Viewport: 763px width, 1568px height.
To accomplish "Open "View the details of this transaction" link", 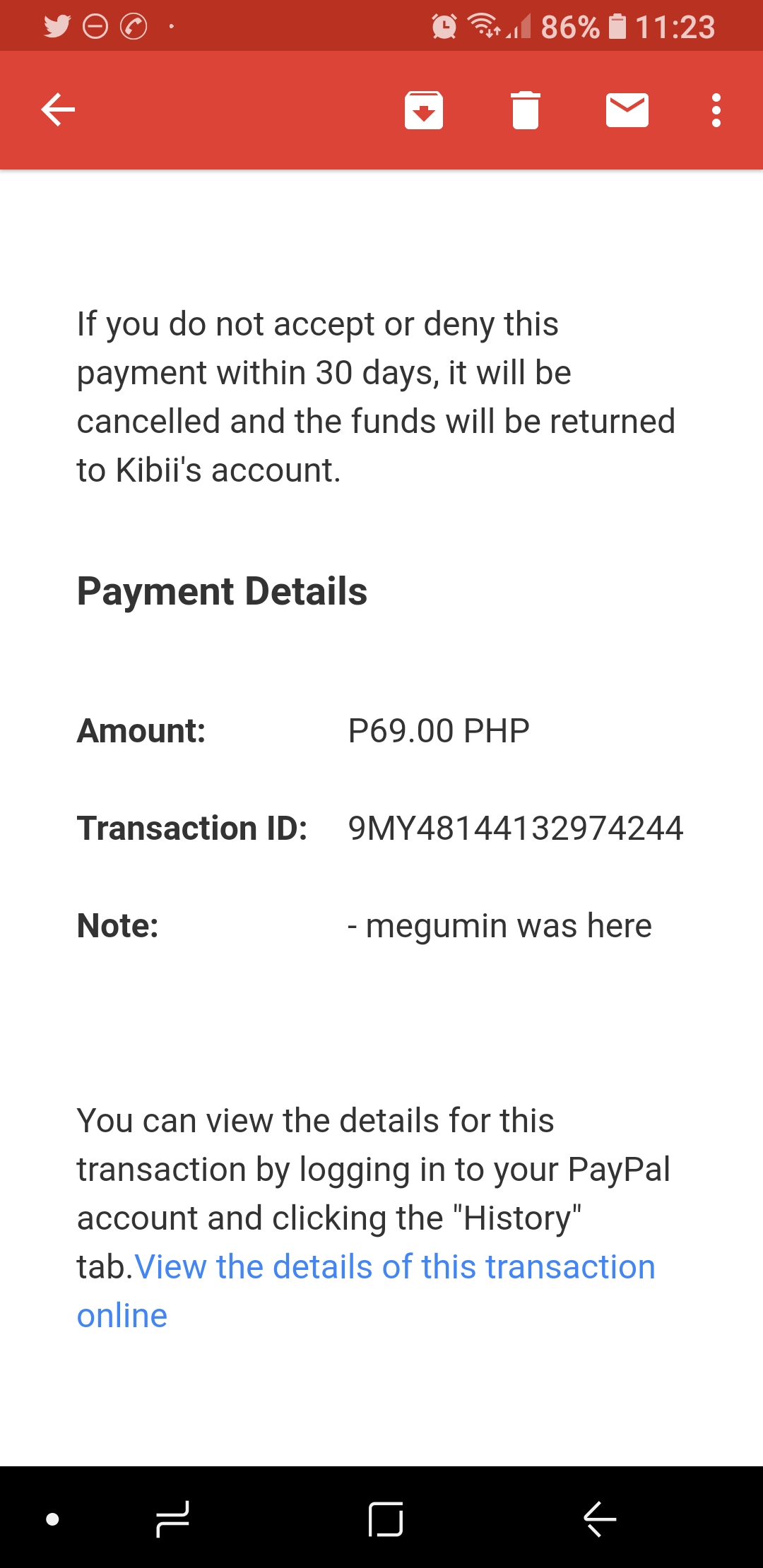I will [x=394, y=1267].
